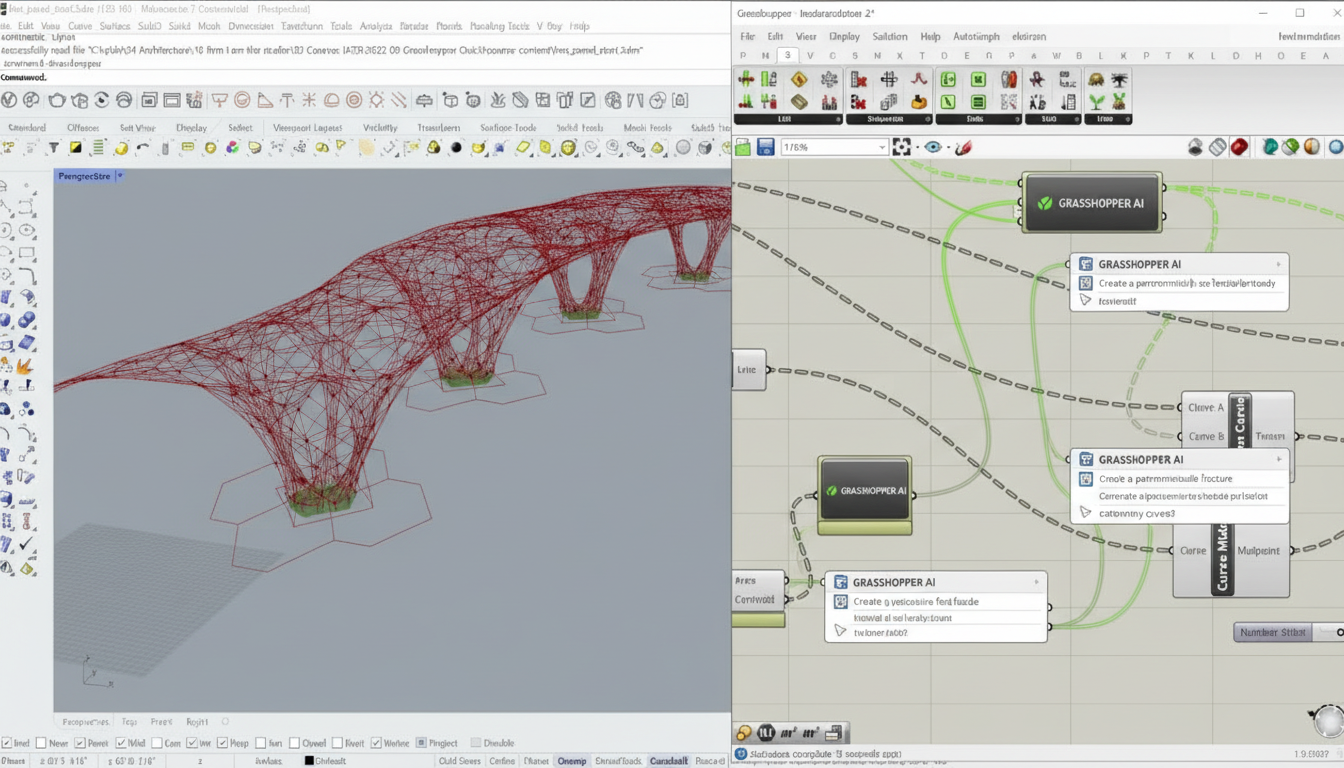Screen dimensions: 1344x768
Task: Click the red sketch brush icon beside the eye icon
Action: coord(964,147)
